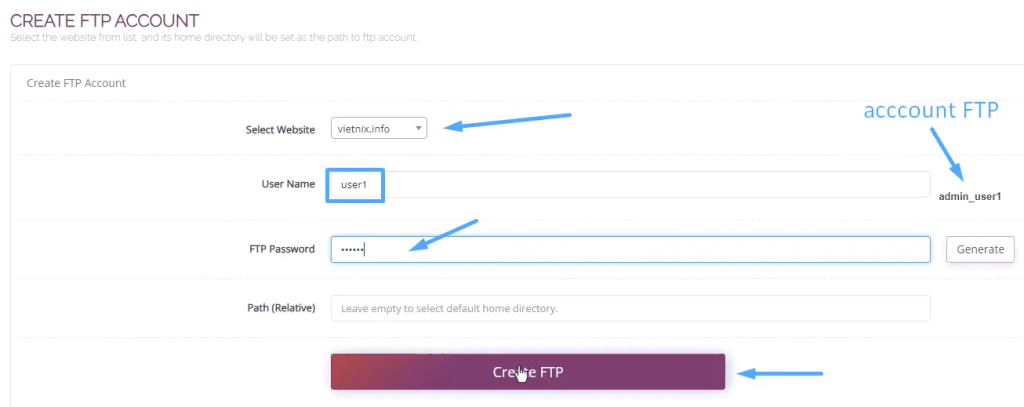Click the Path (Relative) label
Screen dimensions: 1024x407
[281, 308]
